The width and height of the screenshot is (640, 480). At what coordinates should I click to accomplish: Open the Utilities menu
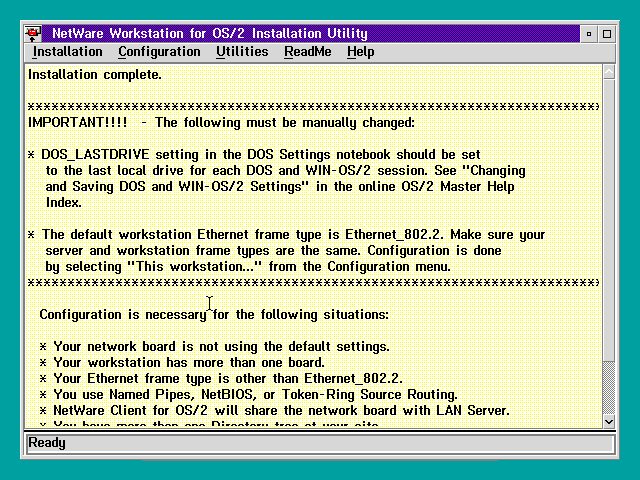click(x=242, y=52)
